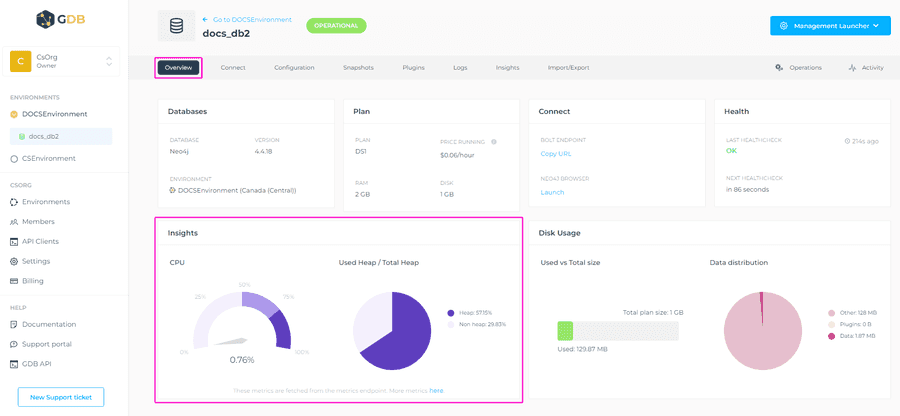Open the Activity panel

point(866,68)
